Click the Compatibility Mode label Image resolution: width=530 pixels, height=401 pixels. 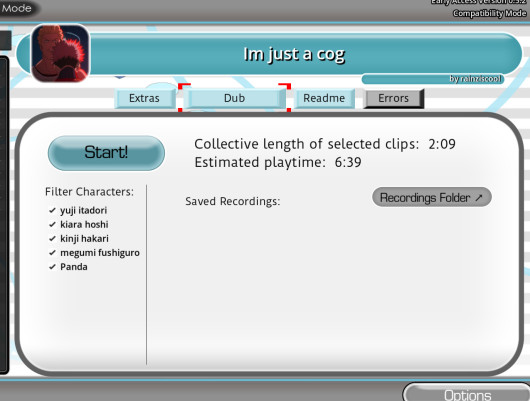coord(489,13)
